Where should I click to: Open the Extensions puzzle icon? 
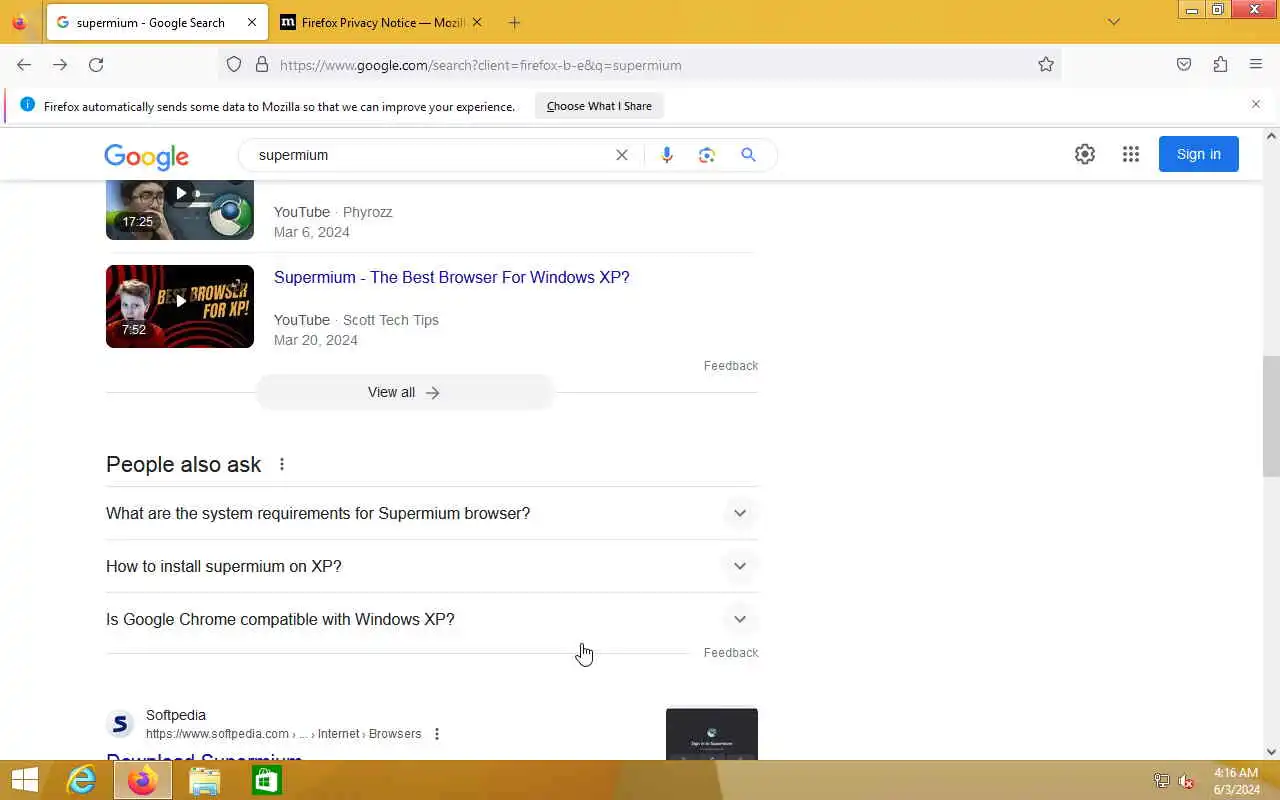(x=1220, y=65)
